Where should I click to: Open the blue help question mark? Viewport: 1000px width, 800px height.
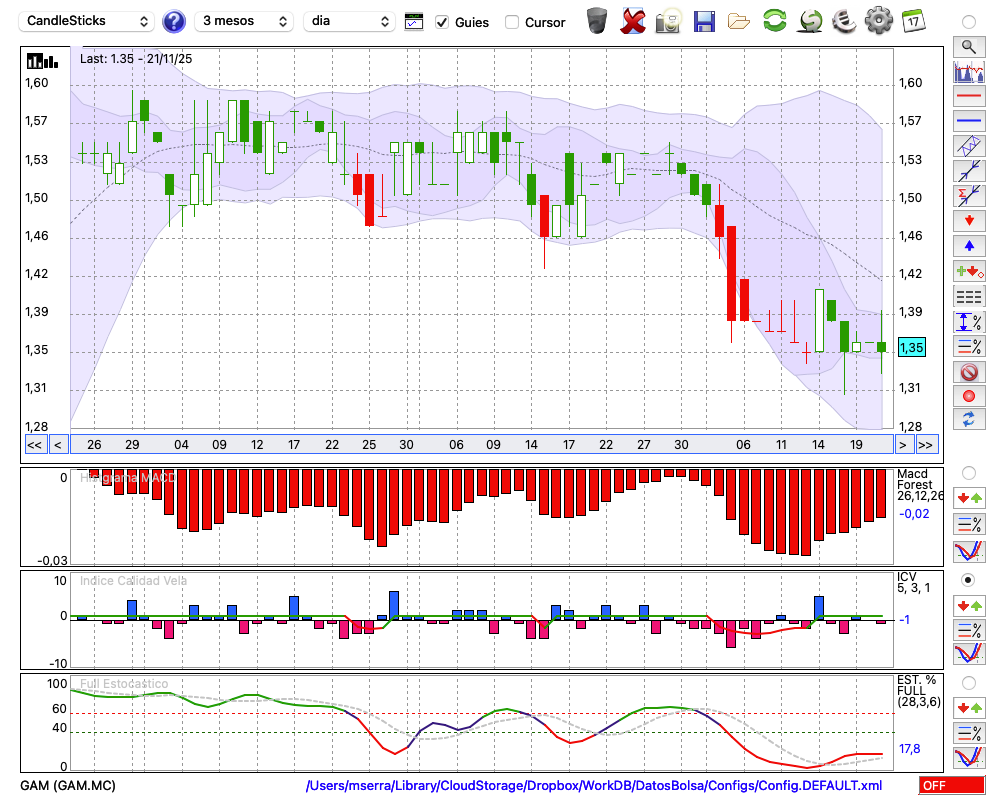[x=174, y=21]
